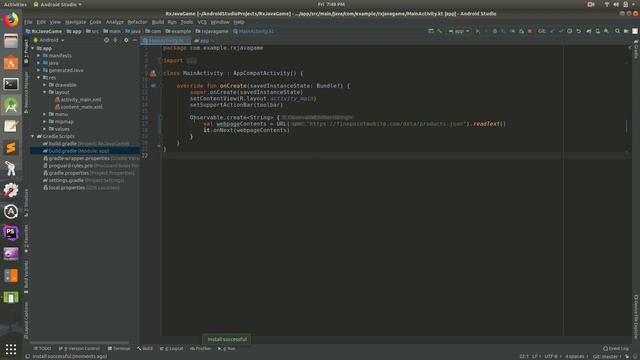Screen dimensions: 640x360
Task: Click the white user avatar icon
Action: click(x=635, y=31)
